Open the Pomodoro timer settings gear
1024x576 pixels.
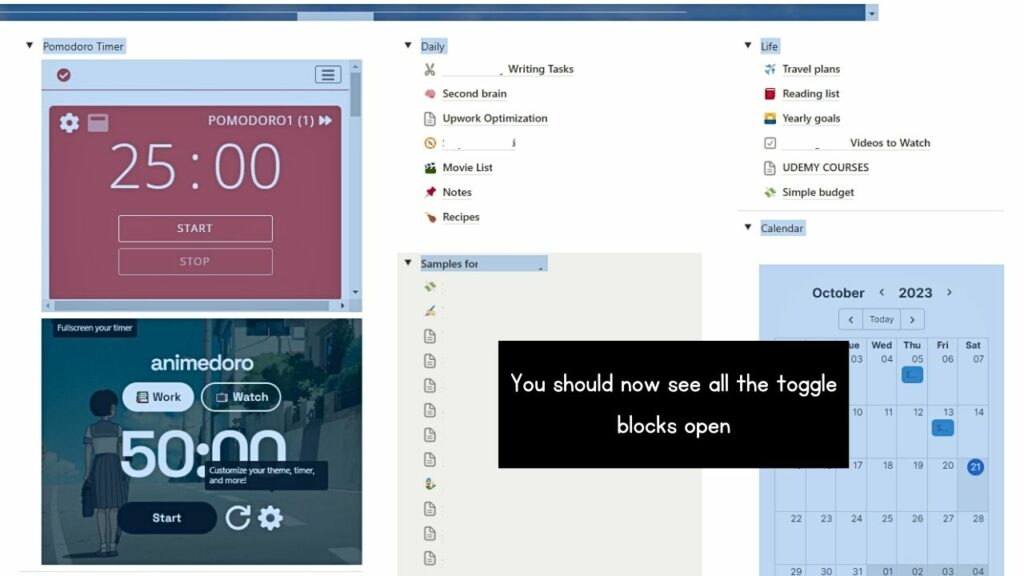click(x=70, y=122)
